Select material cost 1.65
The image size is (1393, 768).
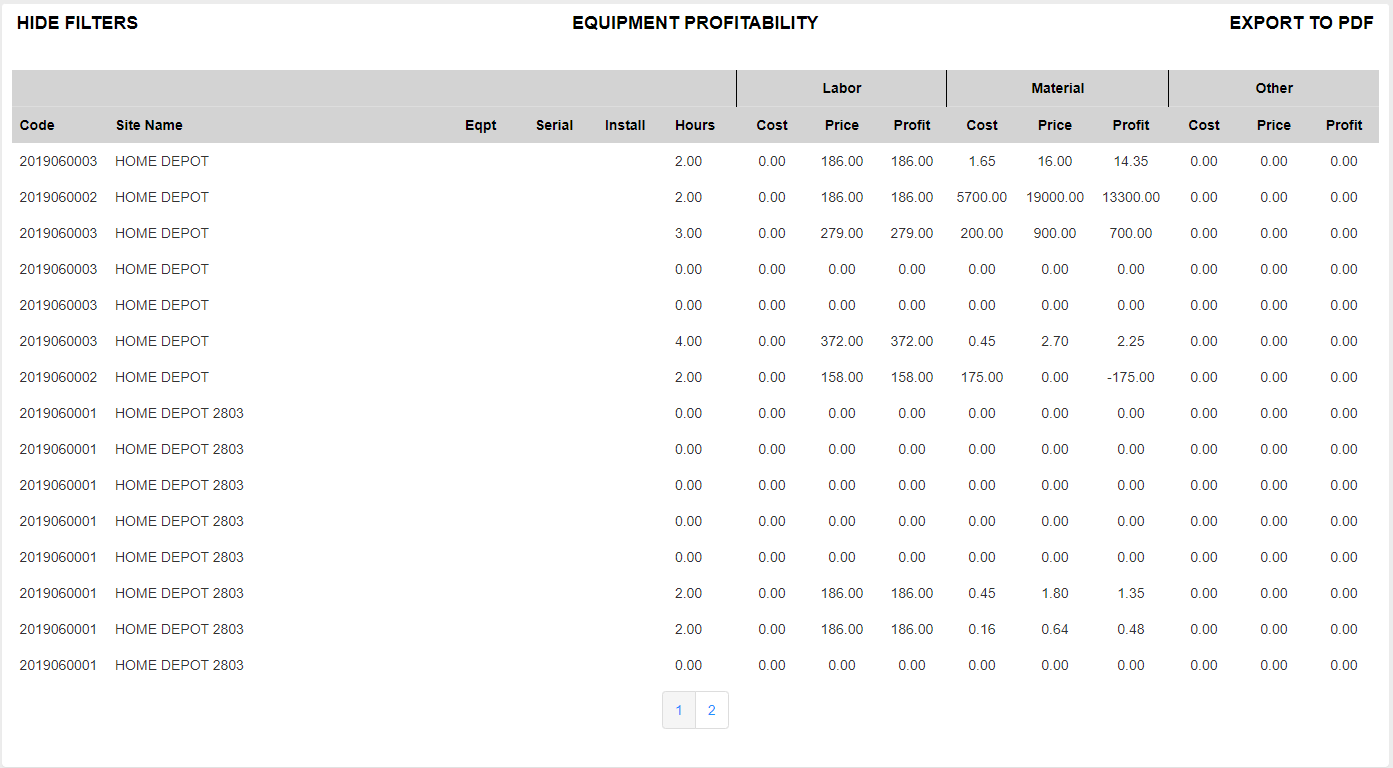click(x=982, y=161)
